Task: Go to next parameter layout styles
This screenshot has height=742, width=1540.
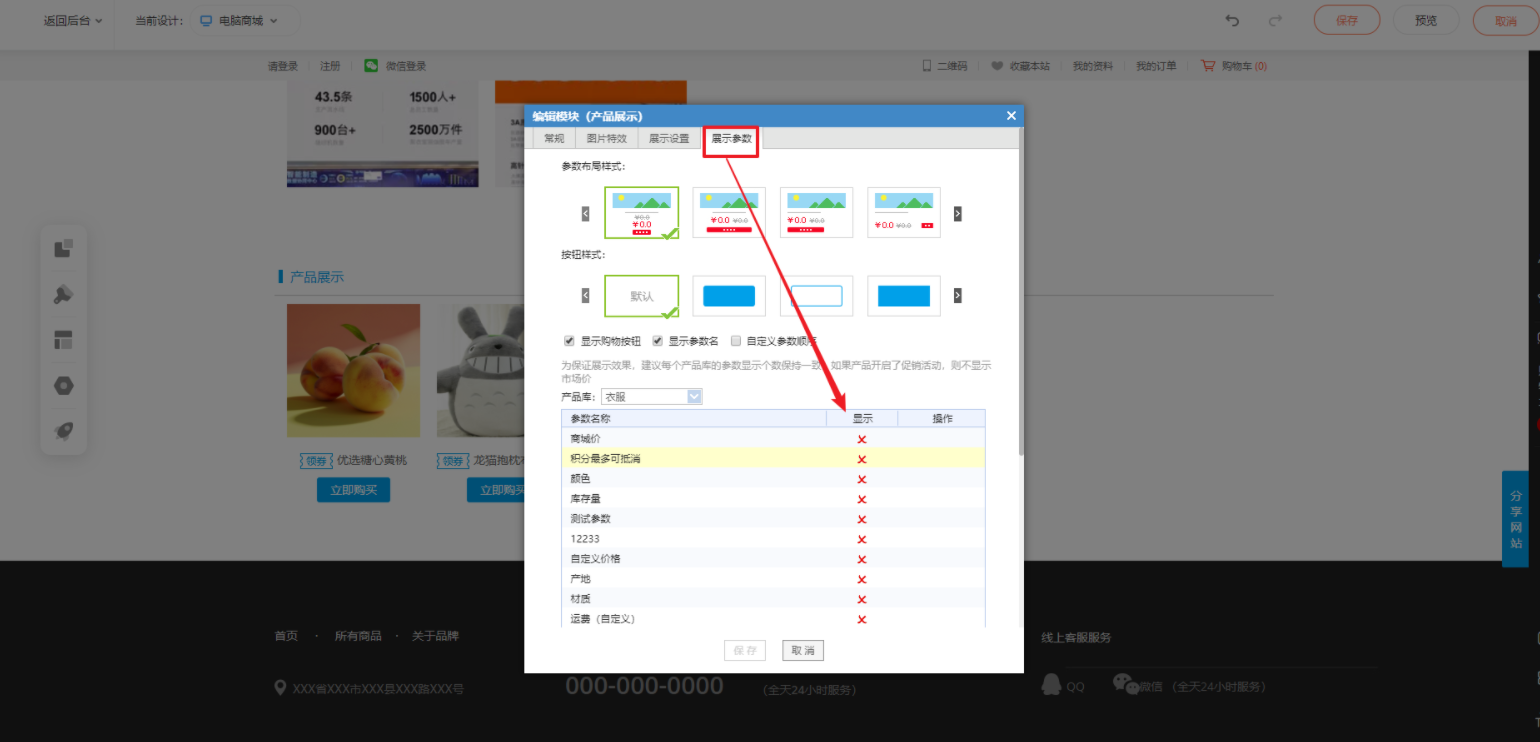Action: 958,213
